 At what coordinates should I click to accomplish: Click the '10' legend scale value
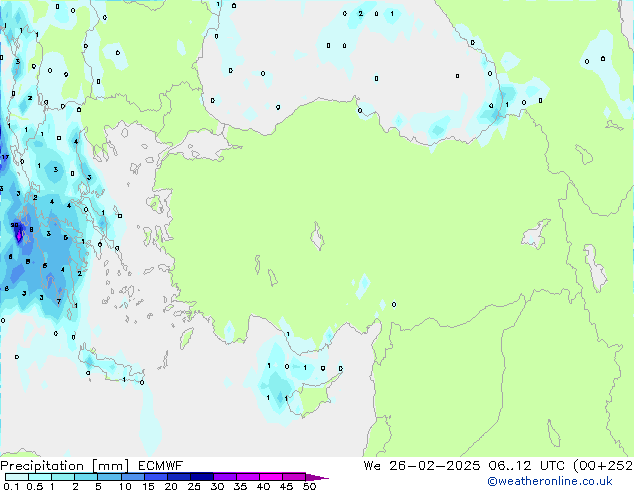[125, 486]
